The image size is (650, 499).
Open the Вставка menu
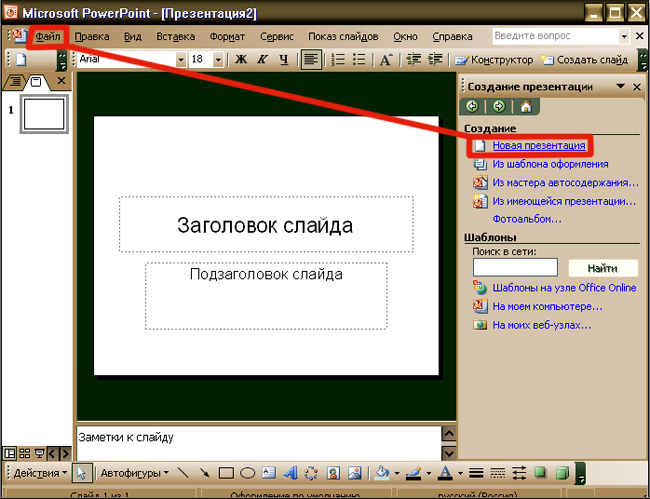tap(175, 36)
